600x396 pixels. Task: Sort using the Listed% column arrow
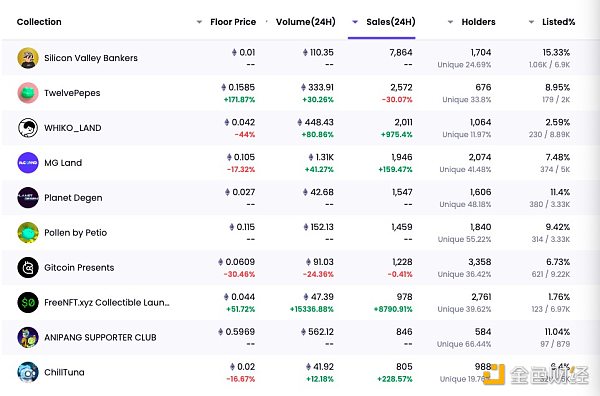[x=531, y=22]
